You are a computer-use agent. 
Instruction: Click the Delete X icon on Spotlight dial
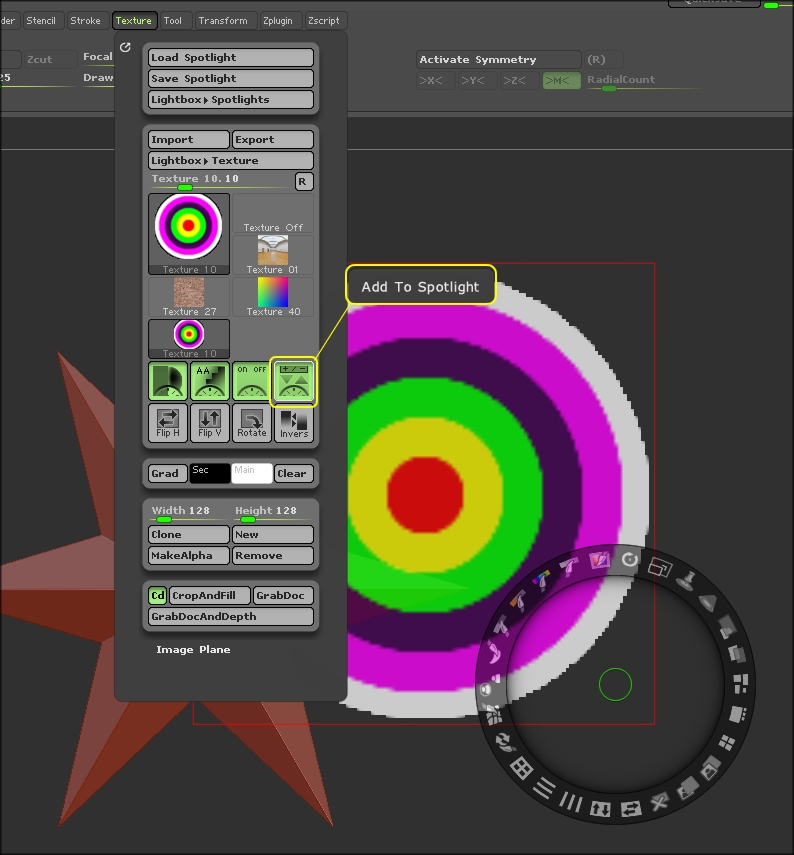[659, 802]
